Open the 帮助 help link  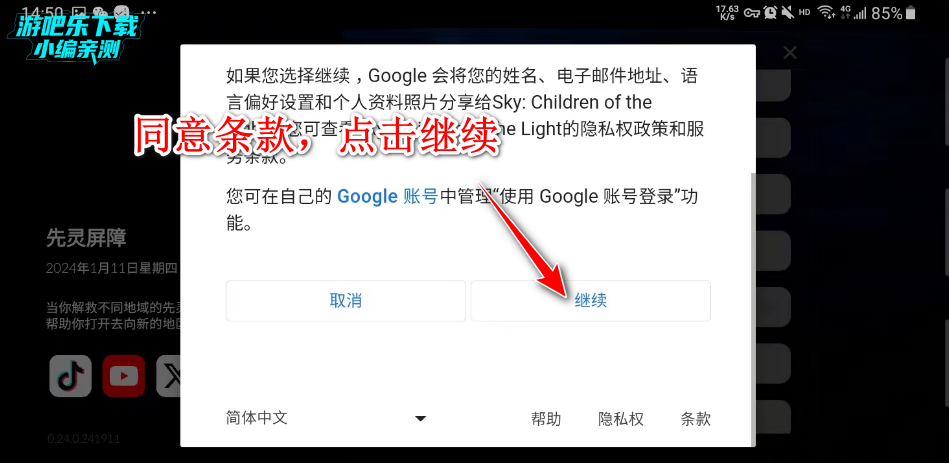(546, 419)
